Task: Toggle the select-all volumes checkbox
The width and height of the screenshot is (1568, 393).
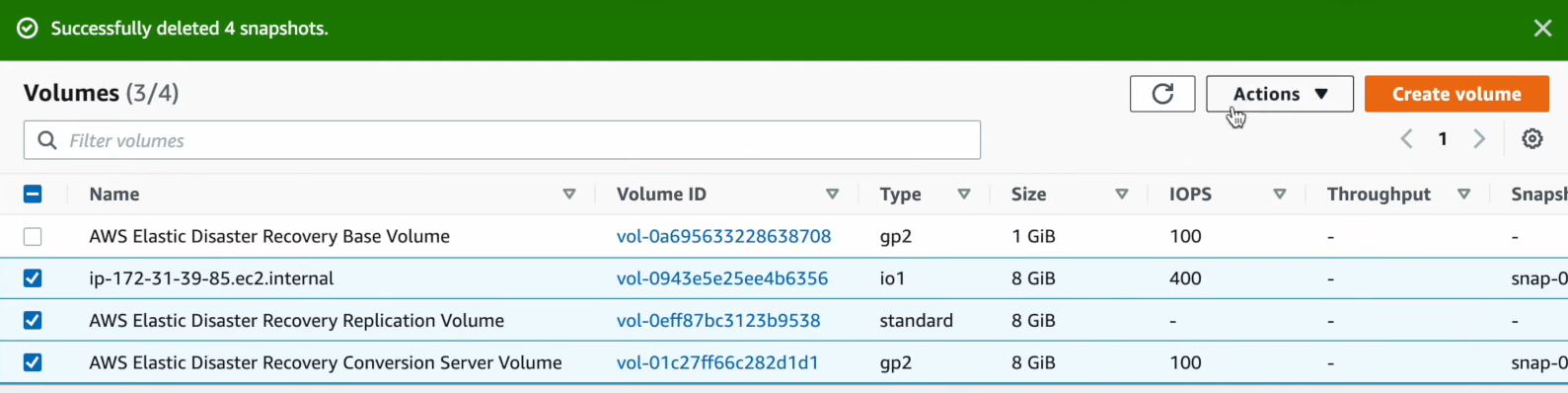Action: (33, 194)
